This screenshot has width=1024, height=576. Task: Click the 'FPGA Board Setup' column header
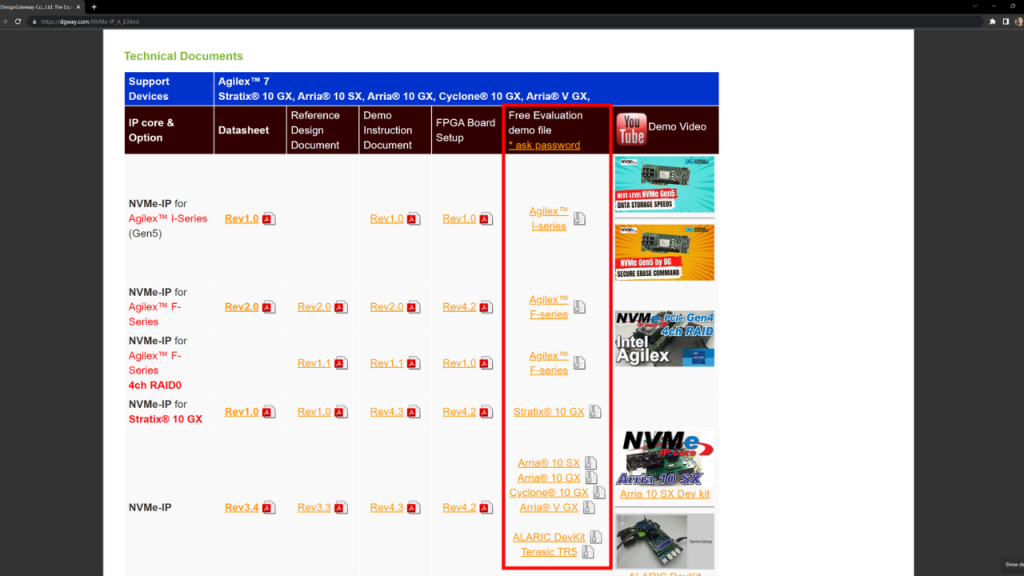point(466,130)
